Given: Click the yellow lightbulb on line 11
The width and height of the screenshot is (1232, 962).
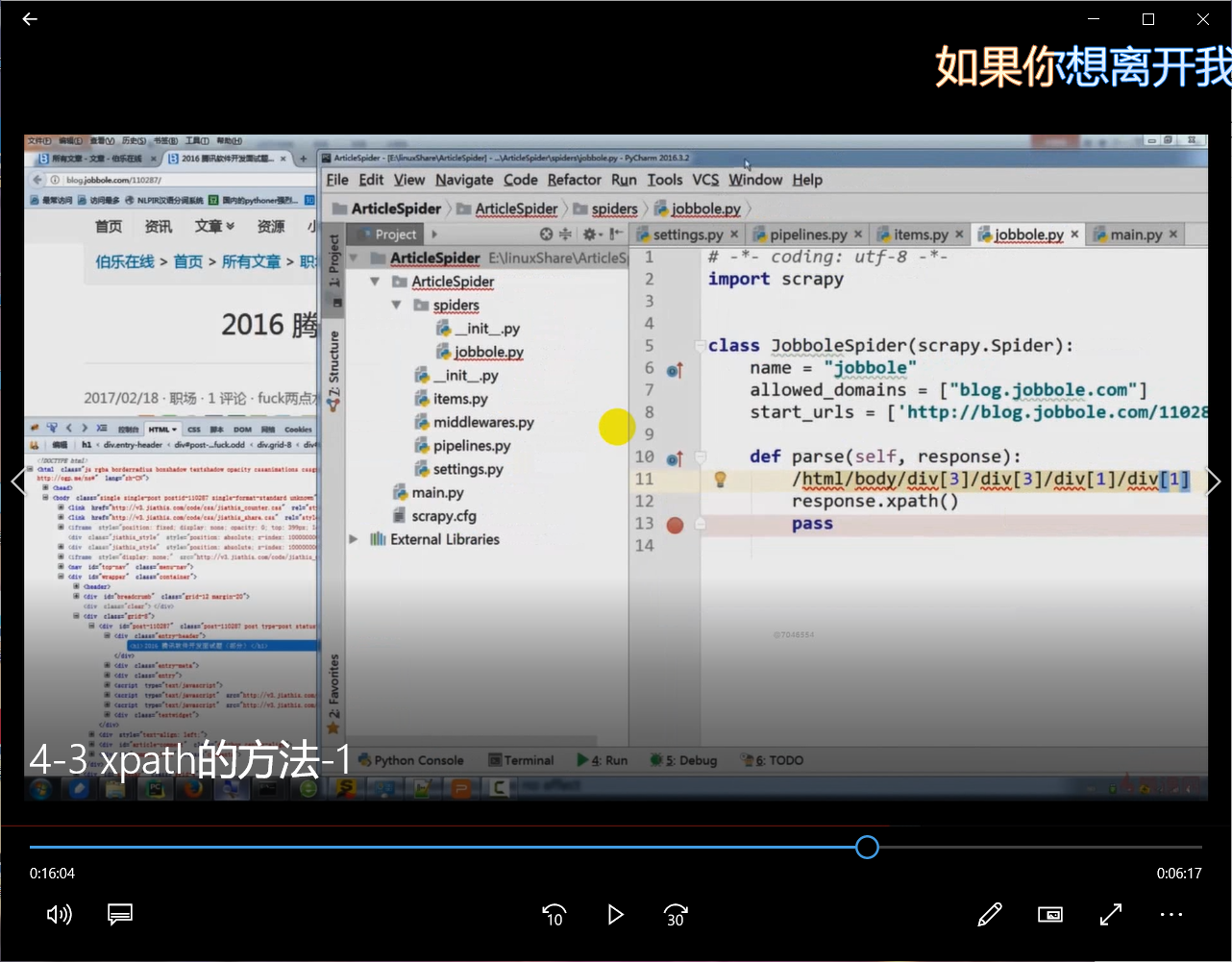Looking at the screenshot, I should click(720, 479).
